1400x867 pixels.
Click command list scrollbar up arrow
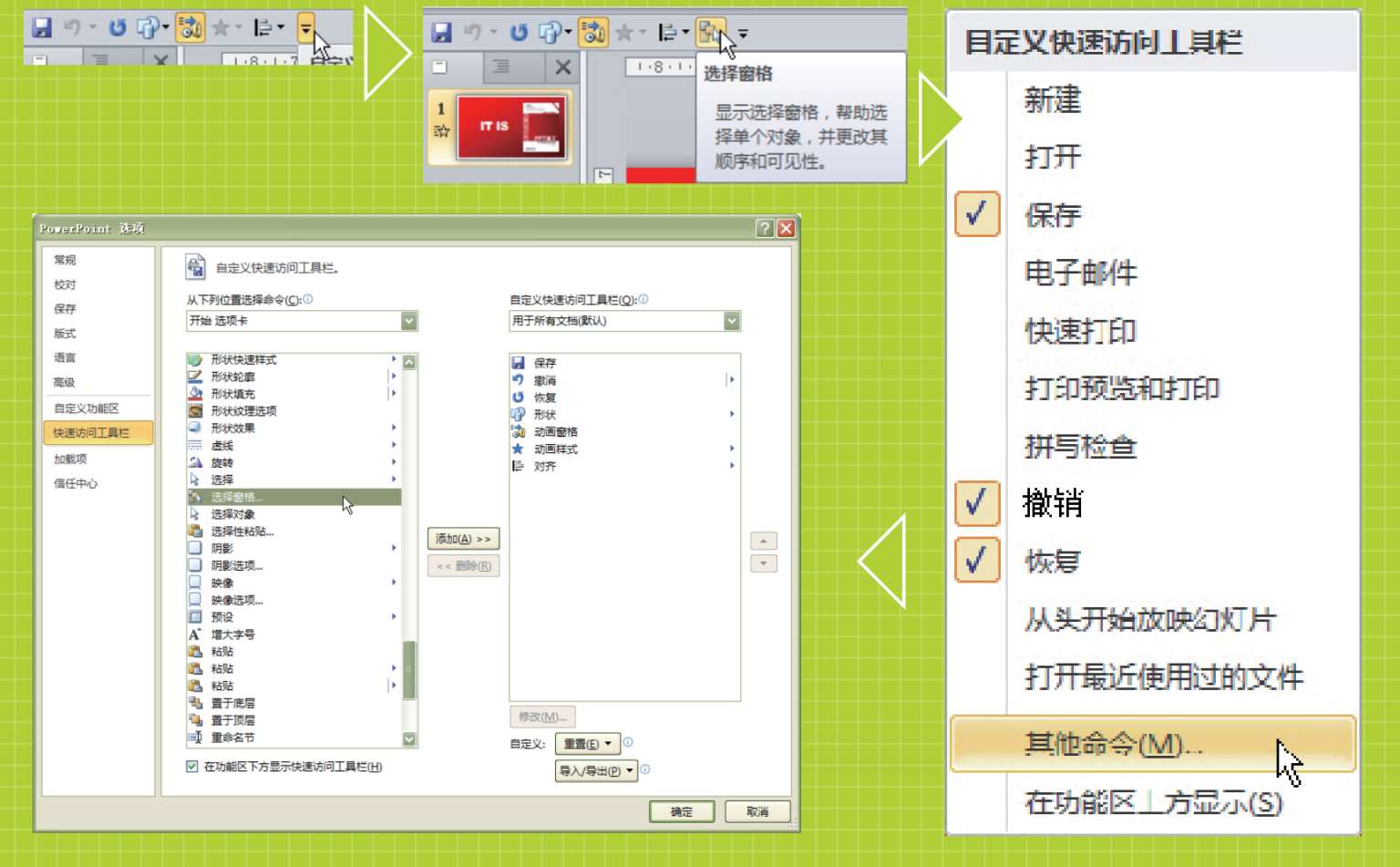[x=409, y=362]
